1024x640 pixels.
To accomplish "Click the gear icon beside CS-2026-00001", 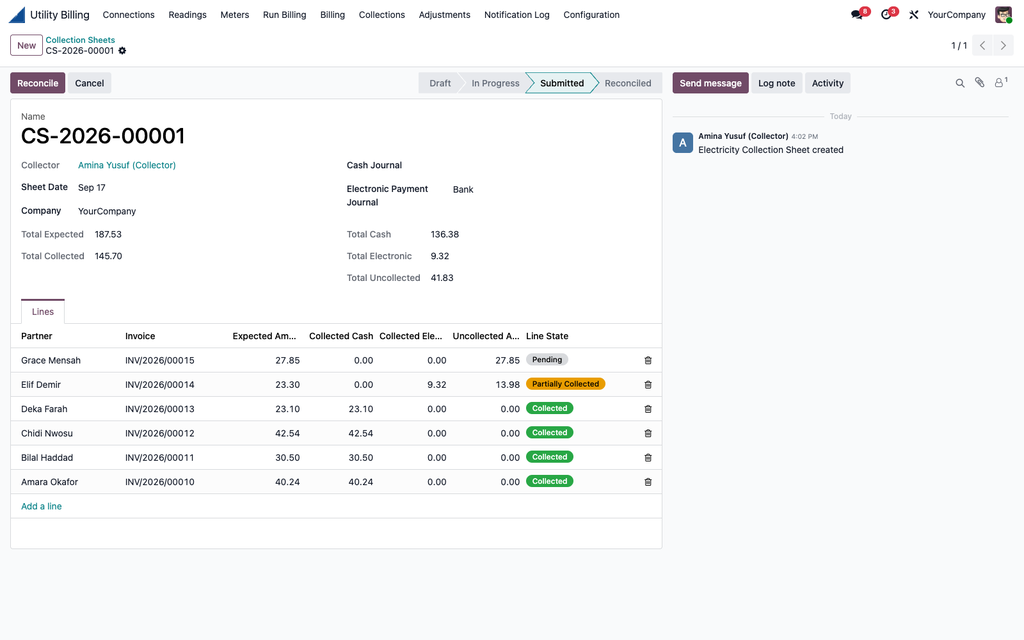I will point(122,51).
